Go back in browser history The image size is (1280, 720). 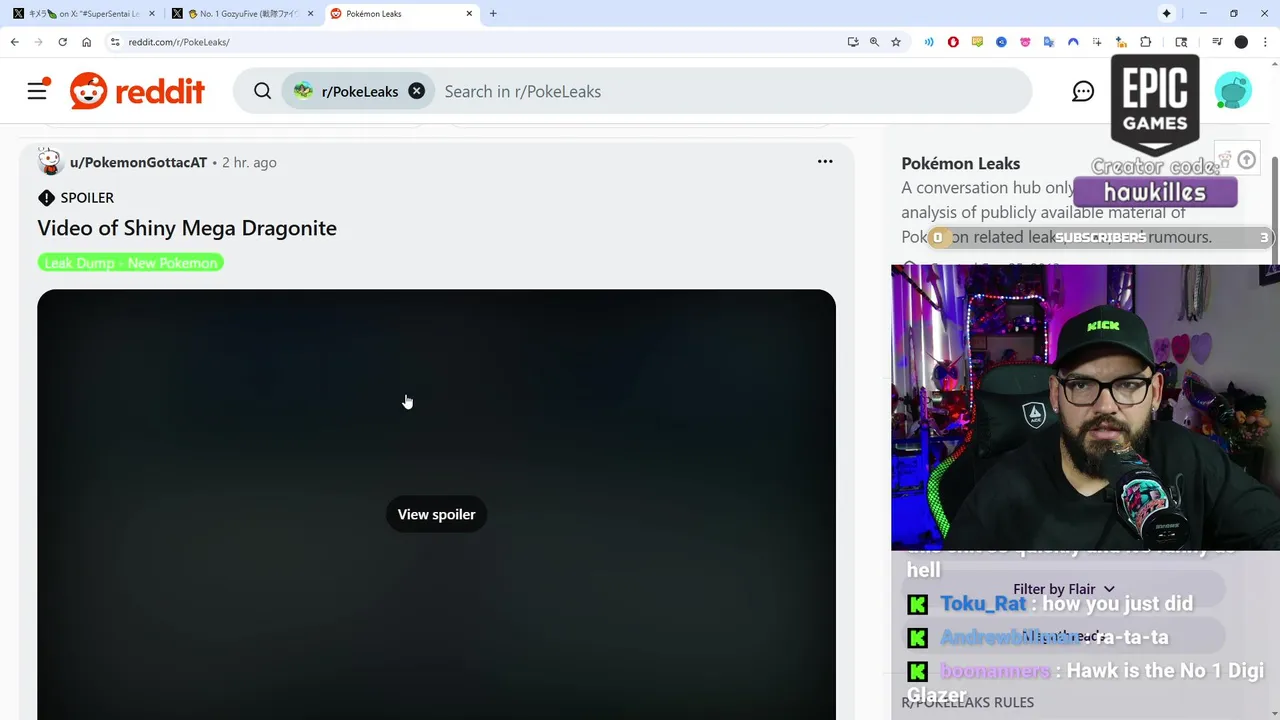pyautogui.click(x=14, y=42)
